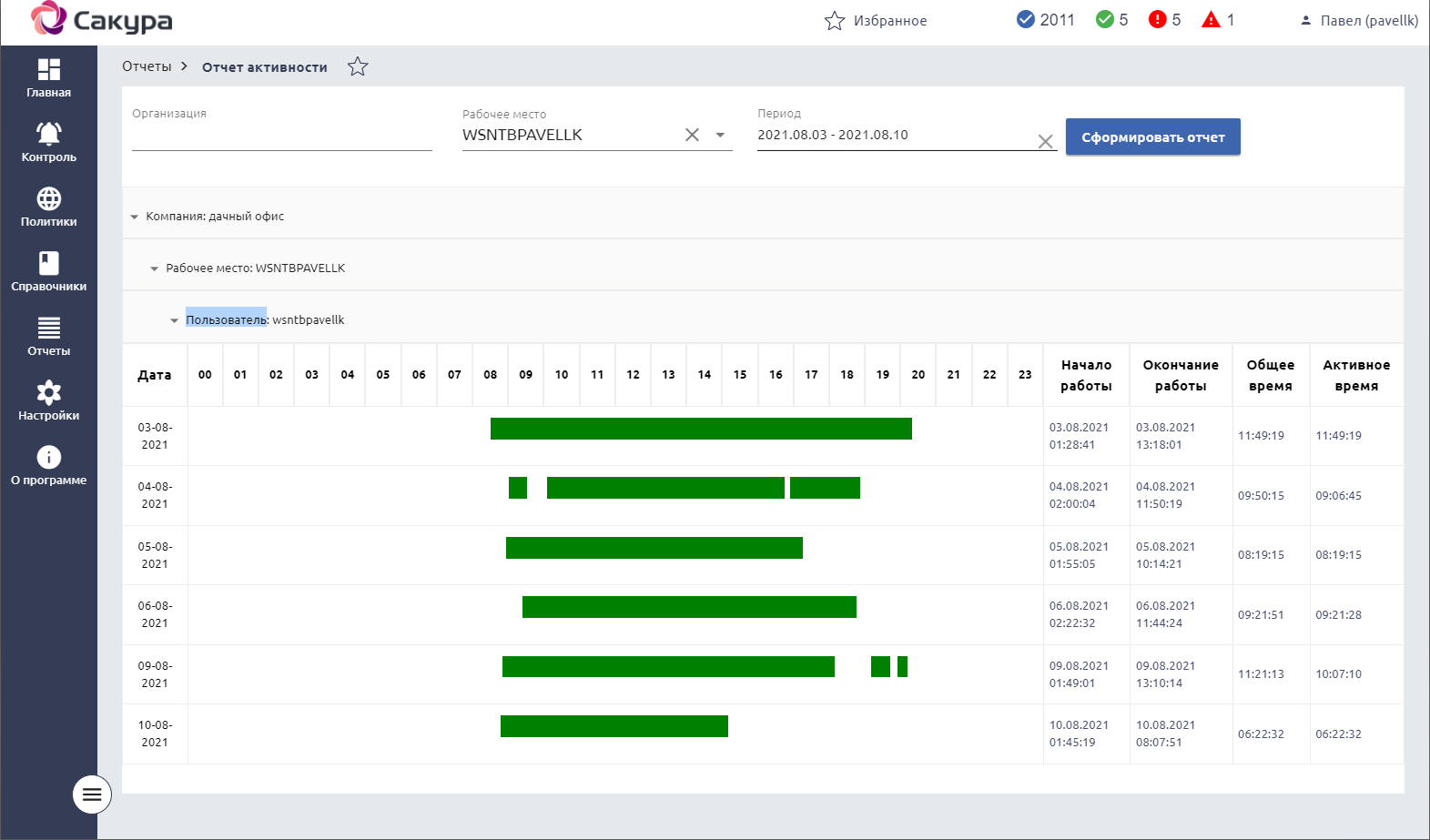1430x840 pixels.
Task: Click the red triangle warning counter icon
Action: (1211, 20)
